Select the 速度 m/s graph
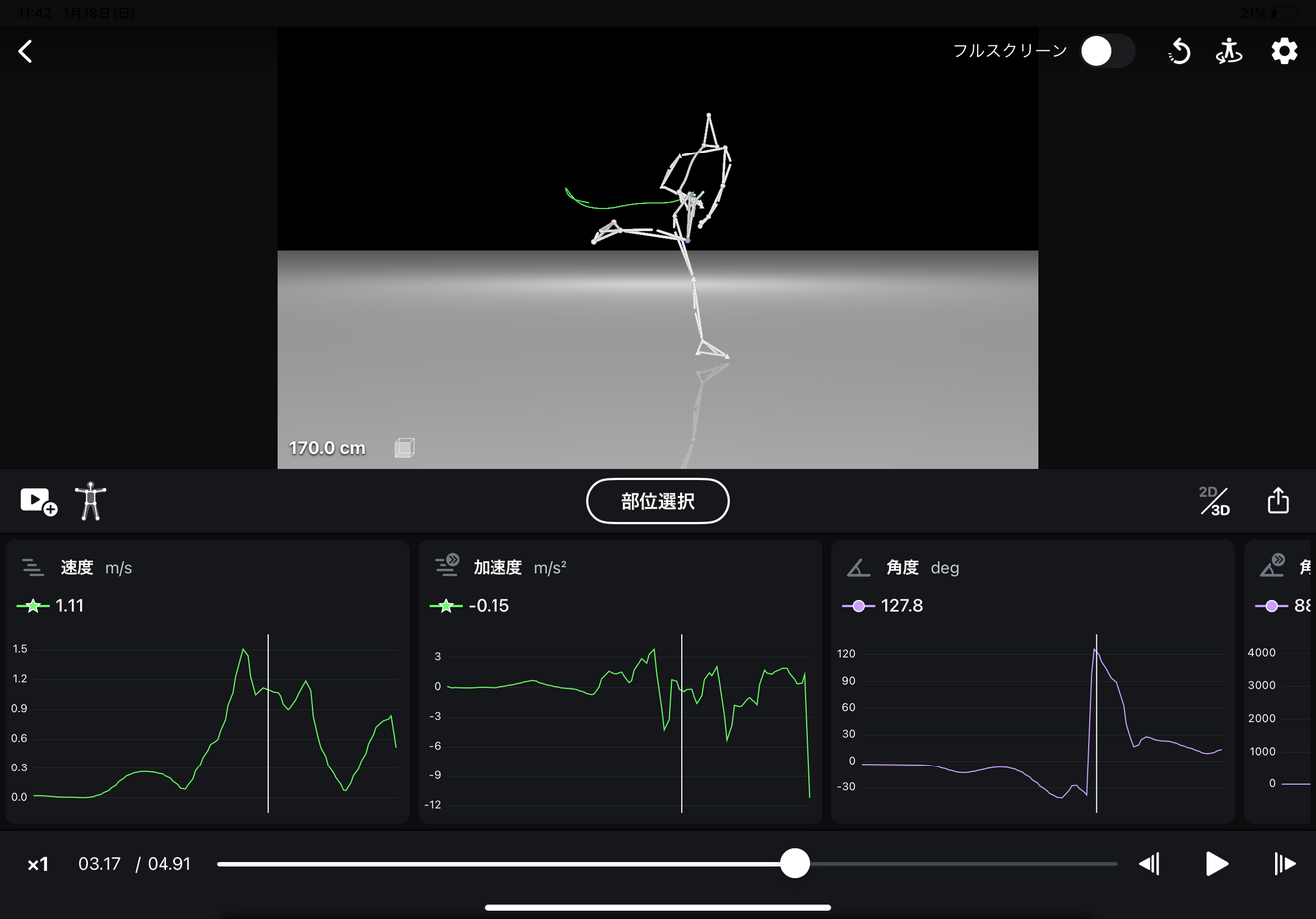This screenshot has height=919, width=1316. coord(207,683)
